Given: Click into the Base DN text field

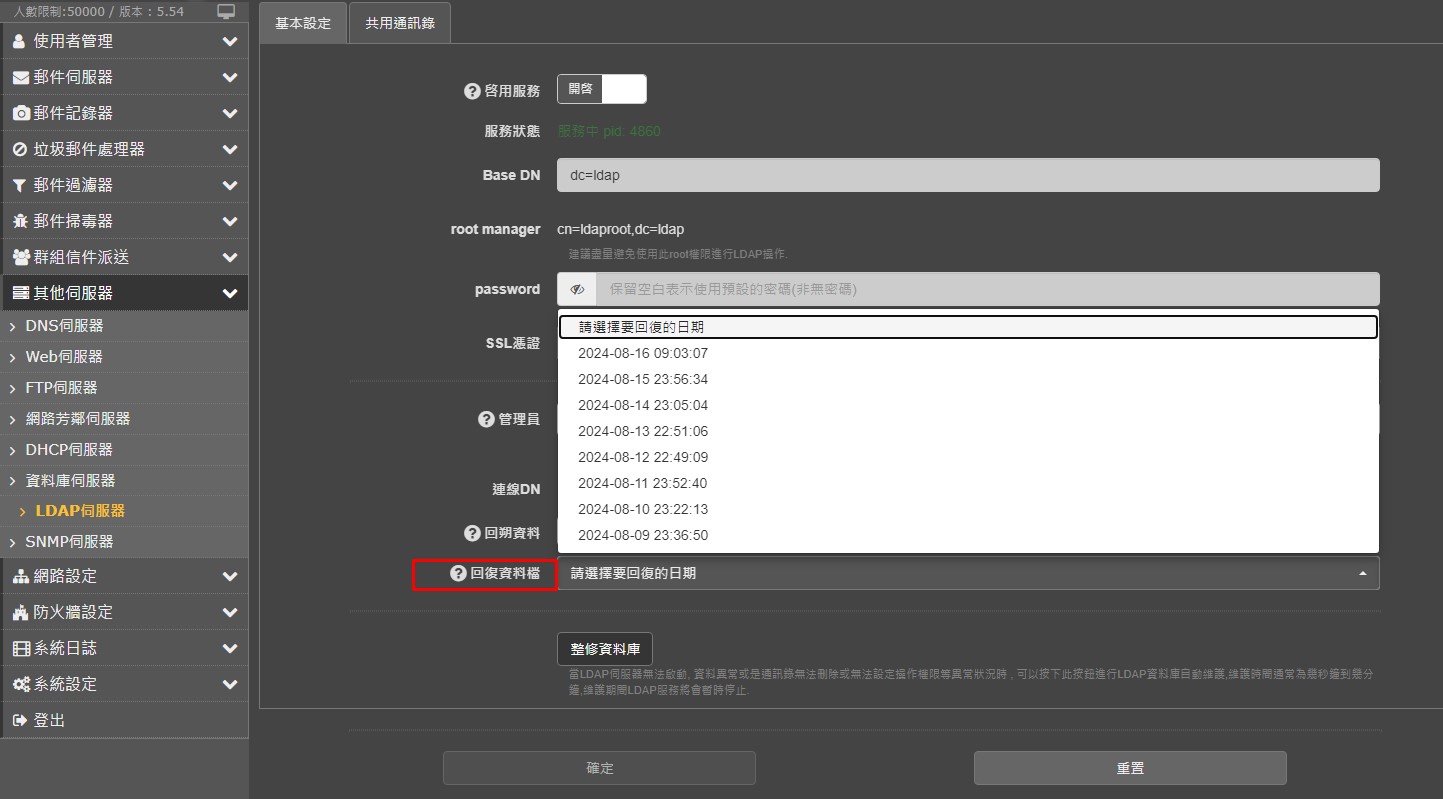Looking at the screenshot, I should (968, 175).
